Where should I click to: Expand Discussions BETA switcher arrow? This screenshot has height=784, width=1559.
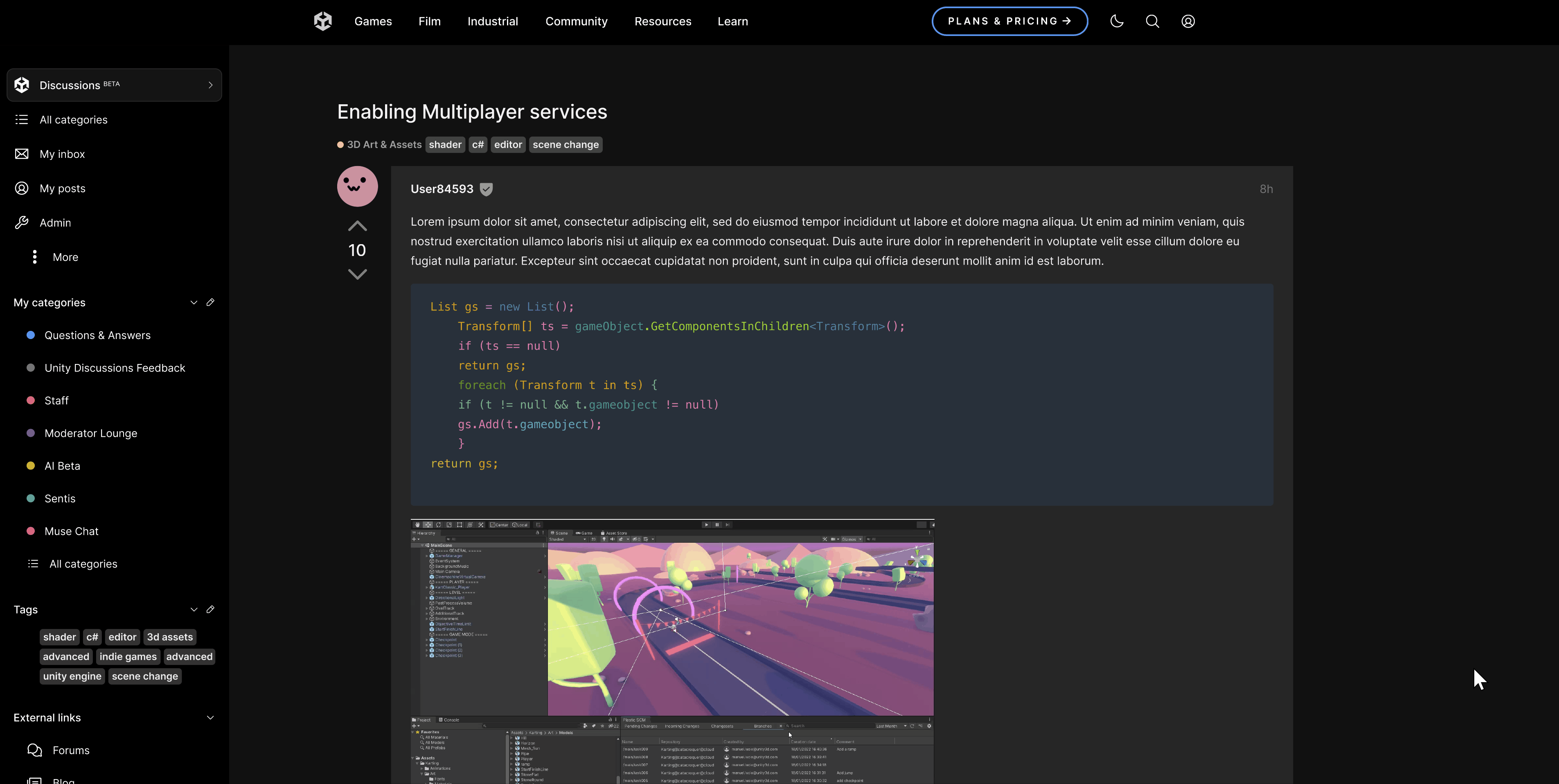click(210, 85)
